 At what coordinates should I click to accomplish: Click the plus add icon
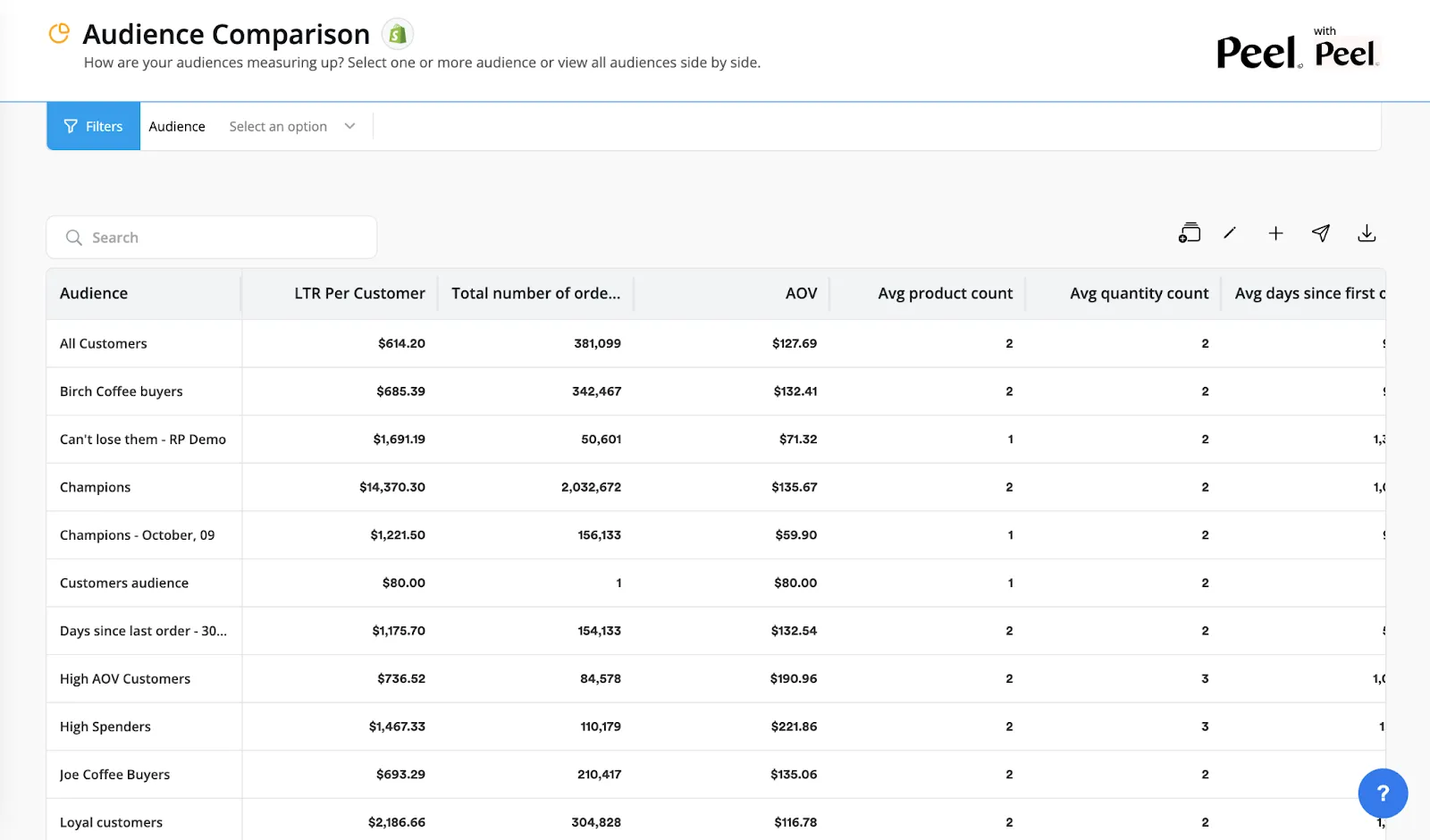[1275, 233]
